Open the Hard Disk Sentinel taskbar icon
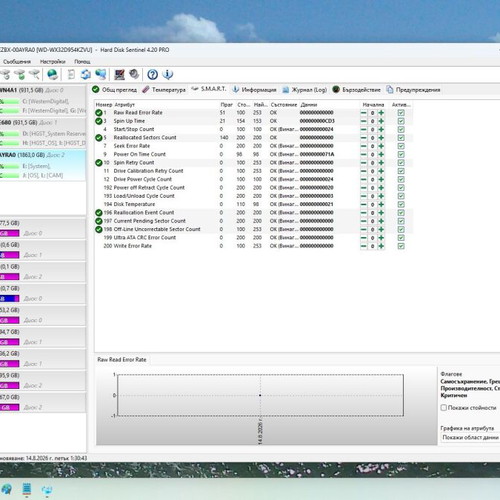 pyautogui.click(x=27, y=489)
